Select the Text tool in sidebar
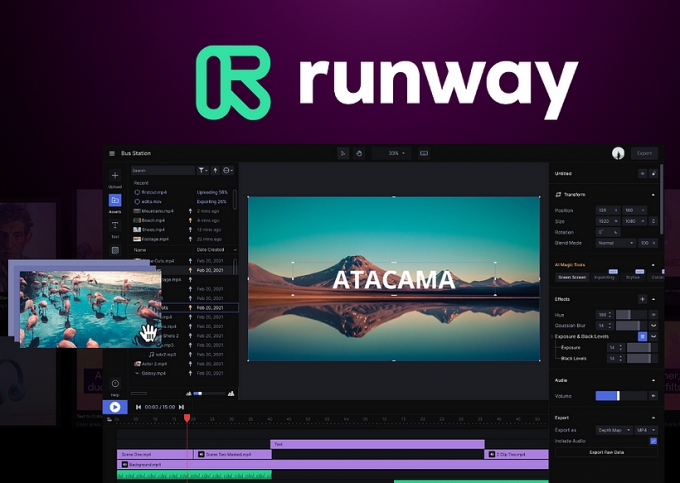This screenshot has width=680, height=483. 115,226
